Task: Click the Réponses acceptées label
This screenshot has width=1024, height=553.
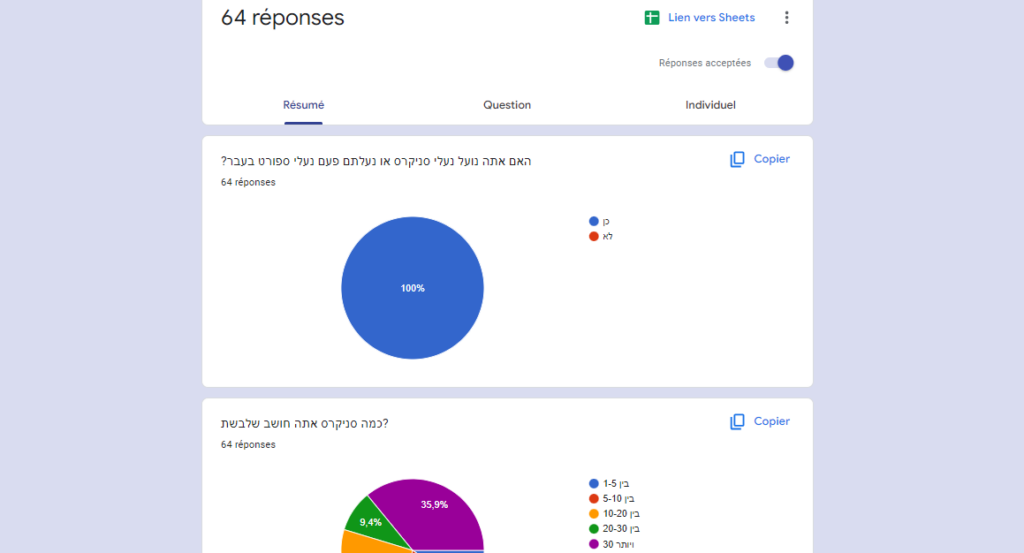Action: tap(705, 63)
